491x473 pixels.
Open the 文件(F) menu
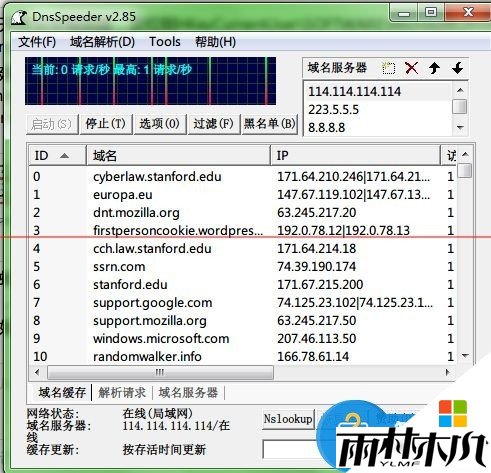37,42
